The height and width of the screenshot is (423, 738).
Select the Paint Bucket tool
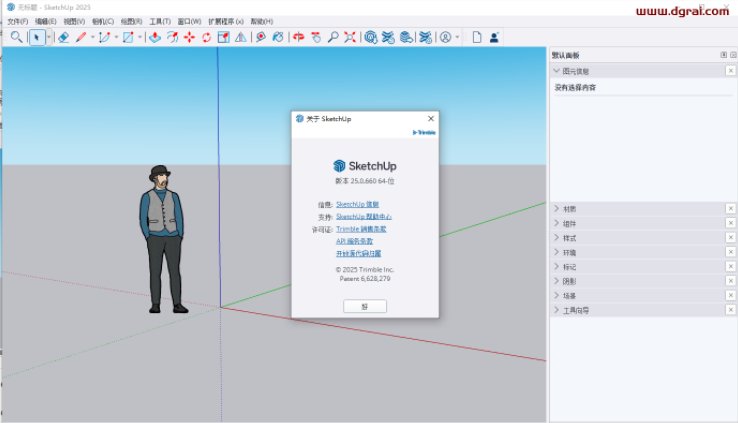tap(278, 37)
